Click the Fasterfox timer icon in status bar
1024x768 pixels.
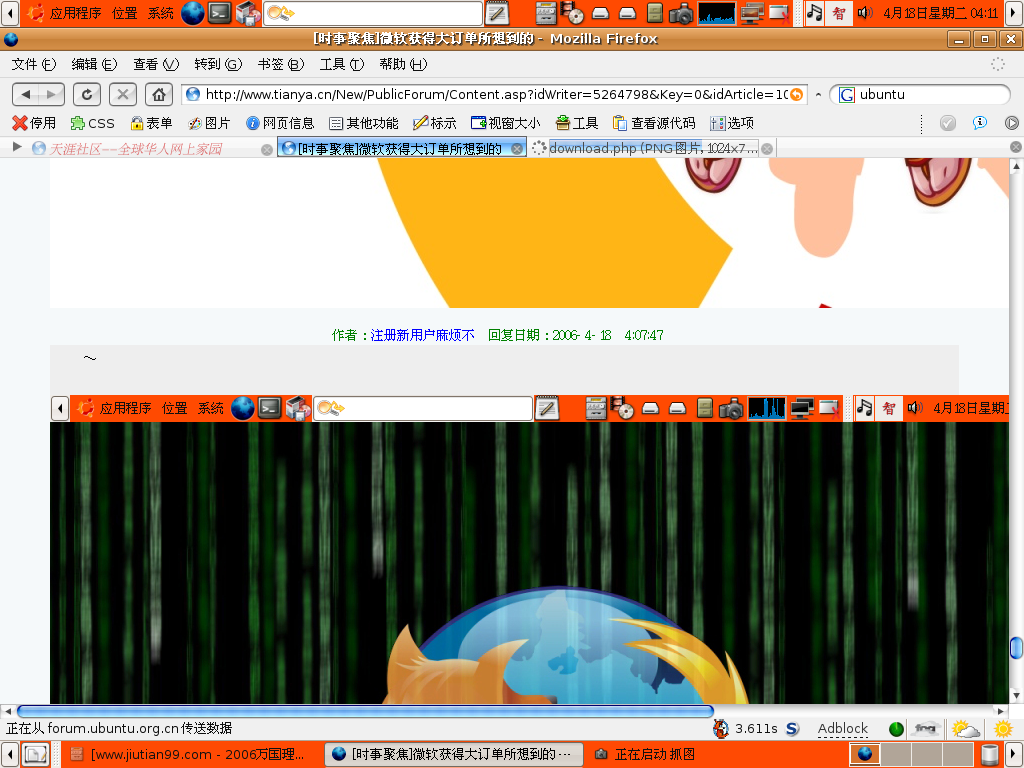coord(721,729)
